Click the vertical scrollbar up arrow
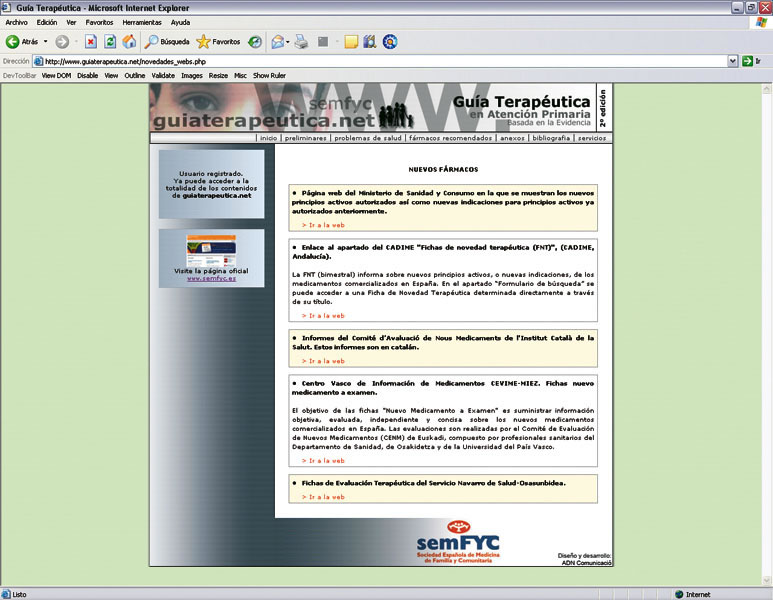Image resolution: width=773 pixels, height=600 pixels. [767, 89]
